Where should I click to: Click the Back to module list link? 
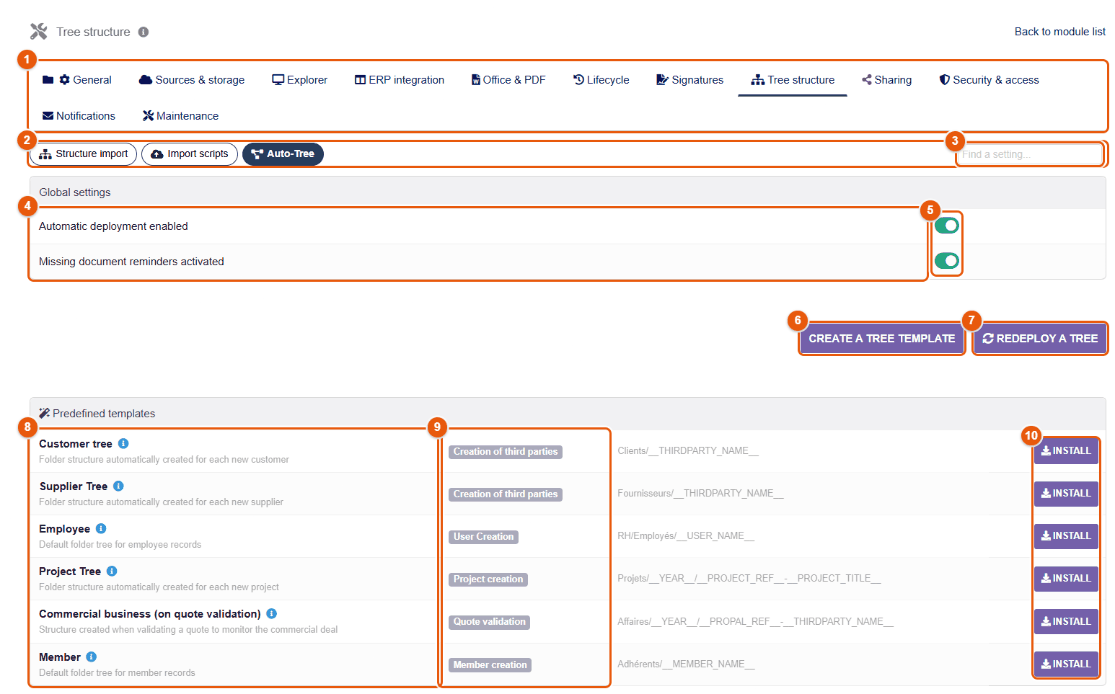click(x=1060, y=31)
